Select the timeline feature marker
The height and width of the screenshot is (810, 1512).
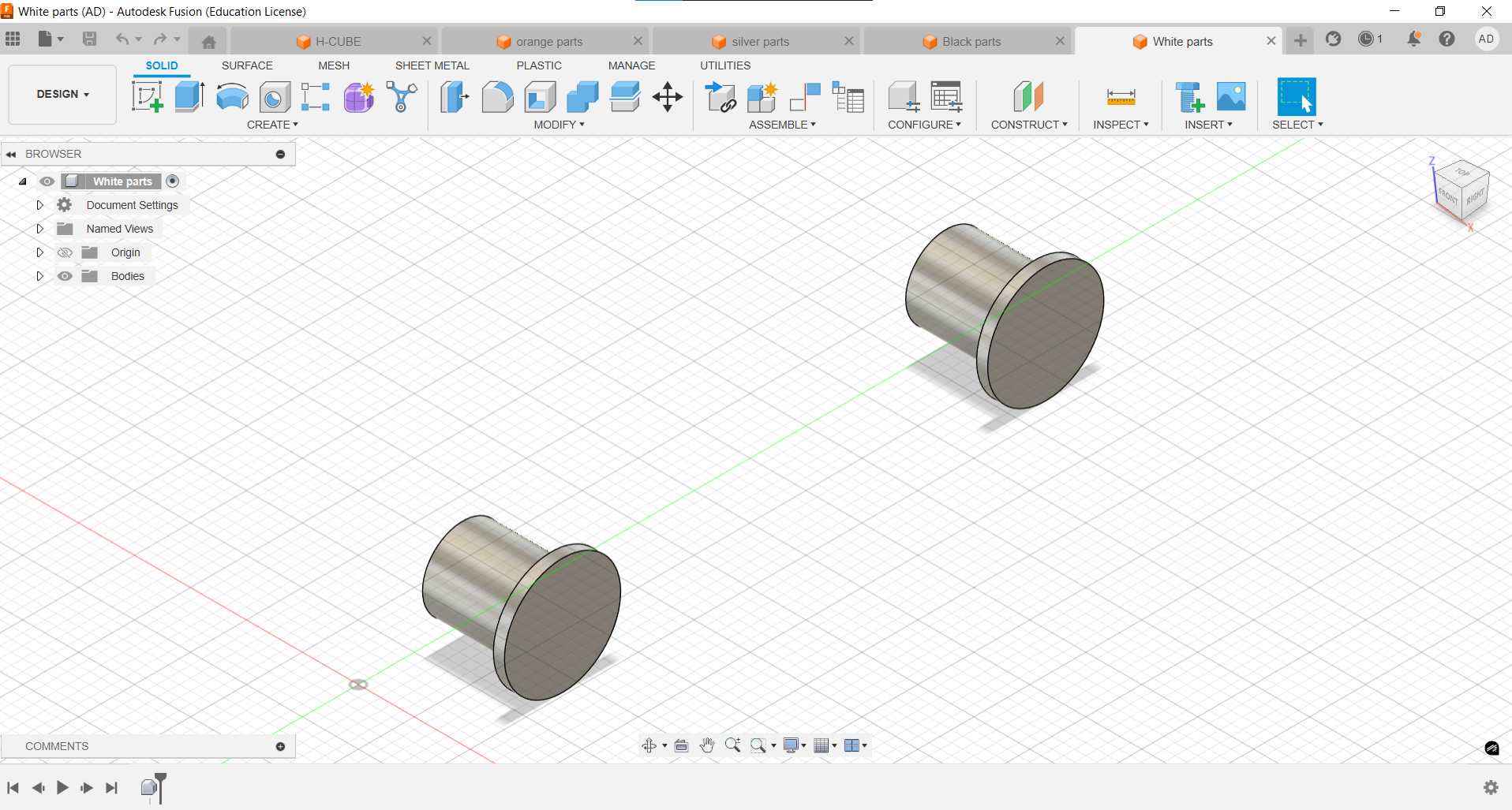pyautogui.click(x=148, y=787)
